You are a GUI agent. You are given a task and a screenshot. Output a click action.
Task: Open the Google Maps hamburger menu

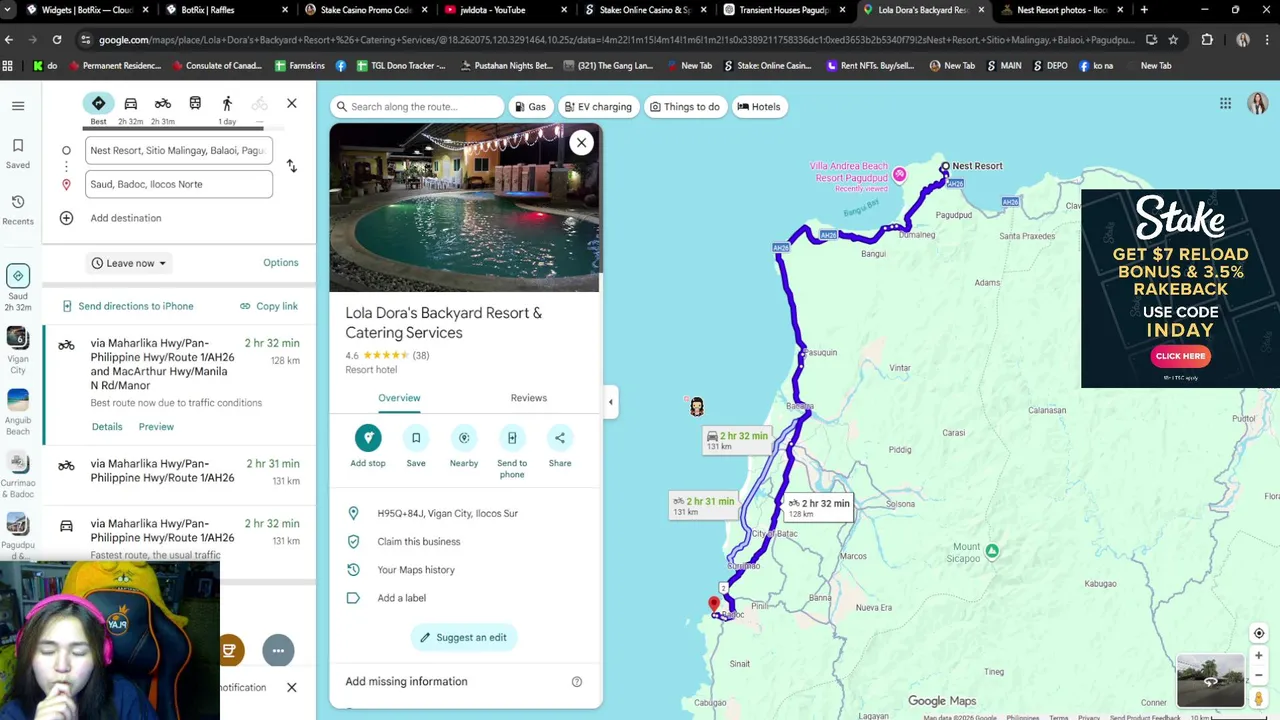point(18,105)
